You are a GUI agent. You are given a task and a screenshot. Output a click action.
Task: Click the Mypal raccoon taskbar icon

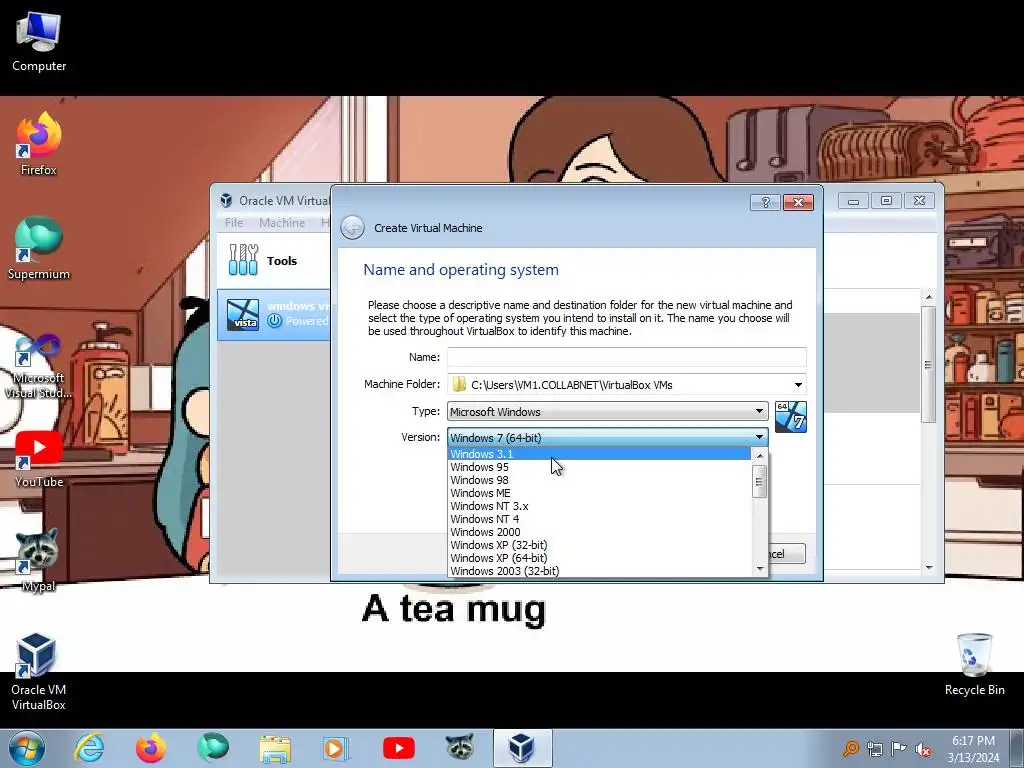(460, 747)
